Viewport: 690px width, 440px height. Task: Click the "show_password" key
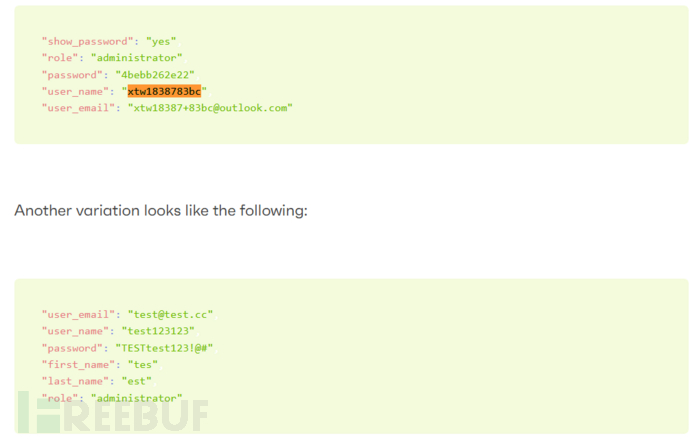click(87, 41)
